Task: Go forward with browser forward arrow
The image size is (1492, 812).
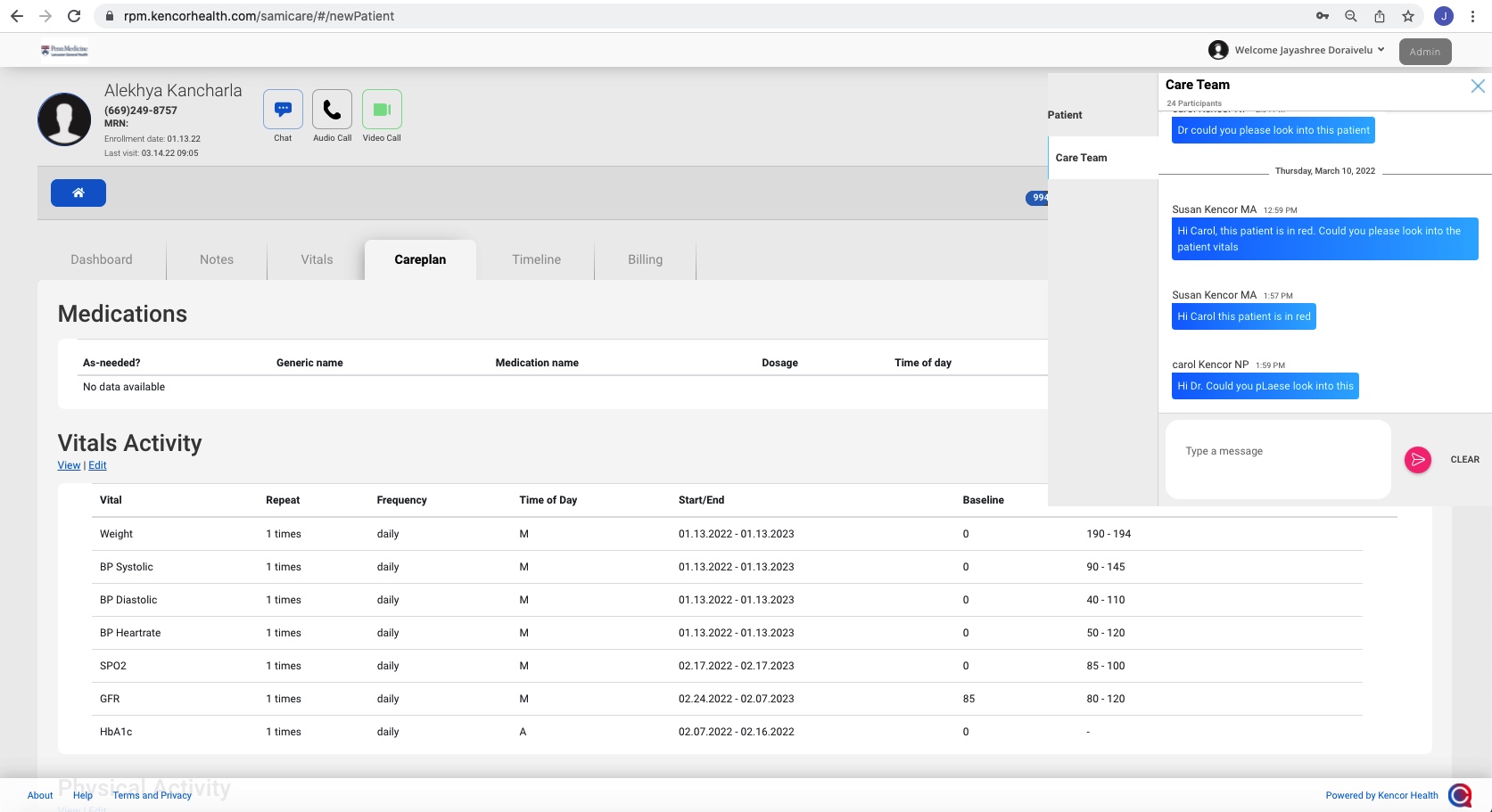Action: [x=45, y=16]
